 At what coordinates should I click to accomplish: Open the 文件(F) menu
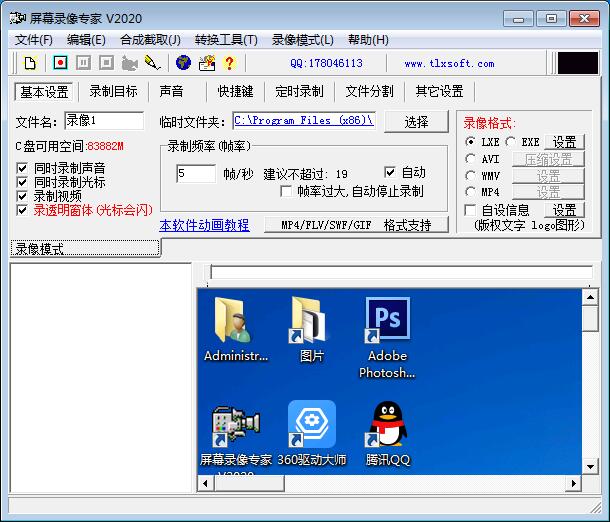tap(33, 40)
